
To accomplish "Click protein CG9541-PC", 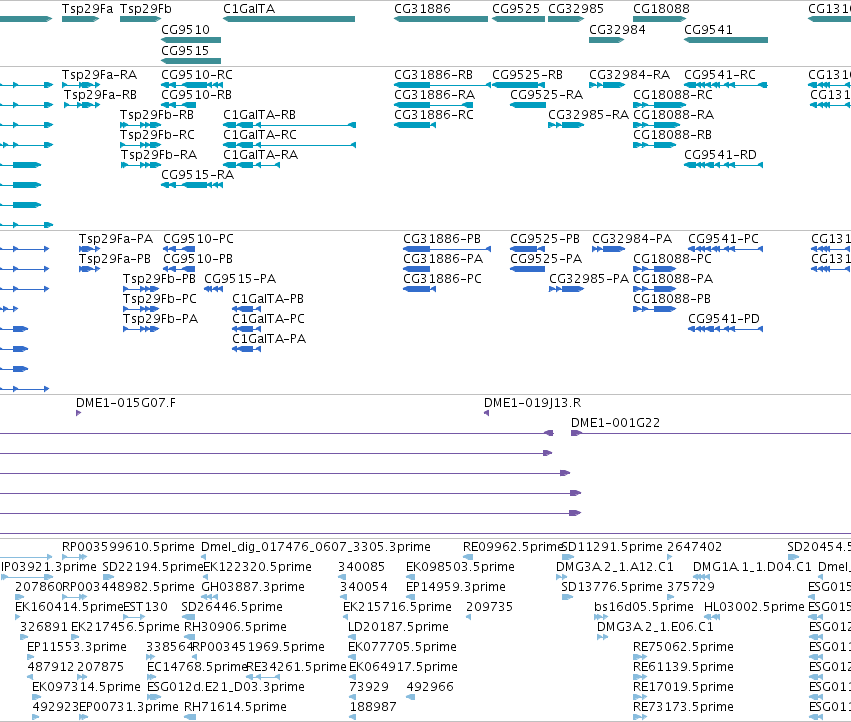I will 726,249.
